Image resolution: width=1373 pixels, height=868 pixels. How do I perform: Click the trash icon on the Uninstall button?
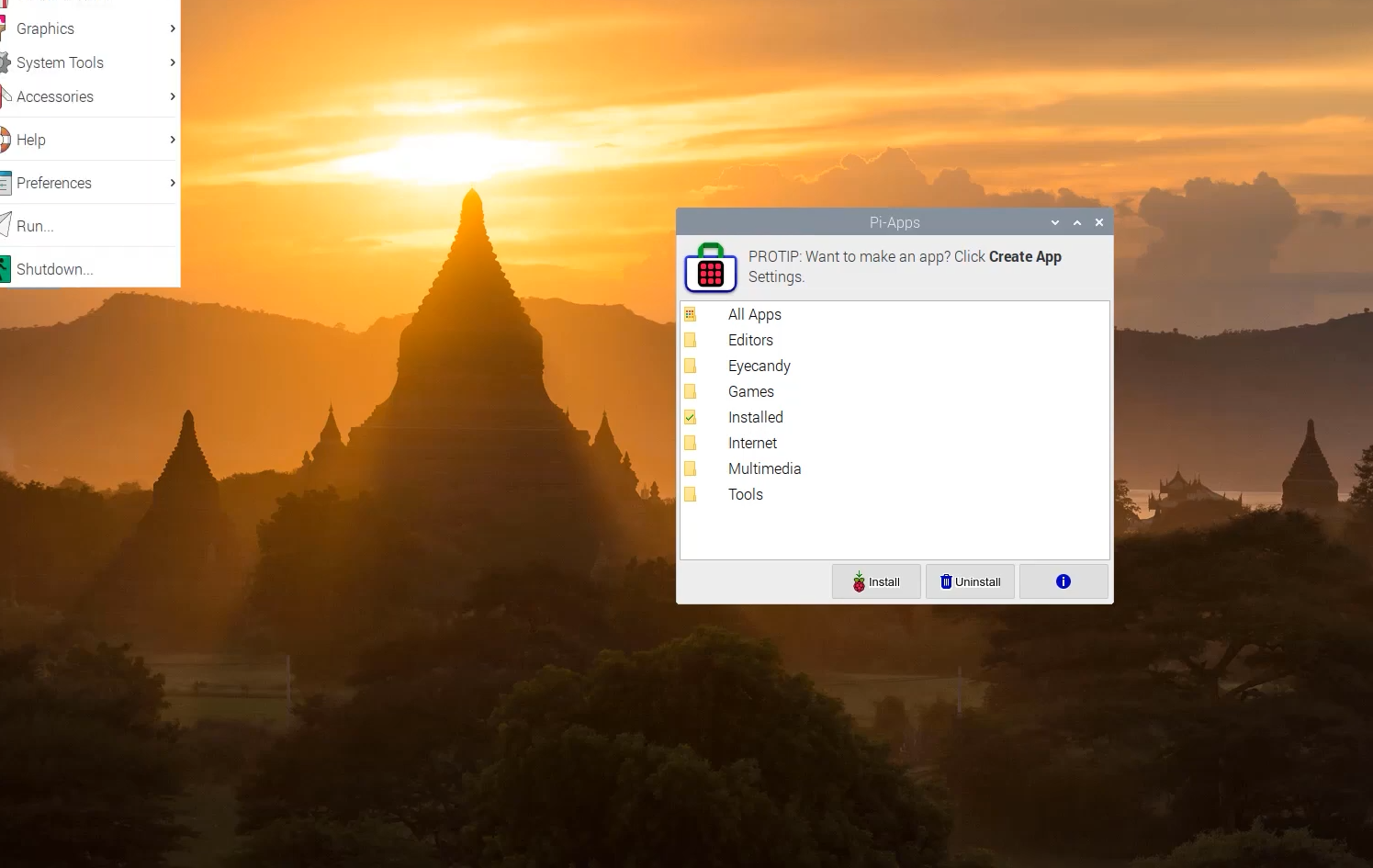pyautogui.click(x=946, y=581)
